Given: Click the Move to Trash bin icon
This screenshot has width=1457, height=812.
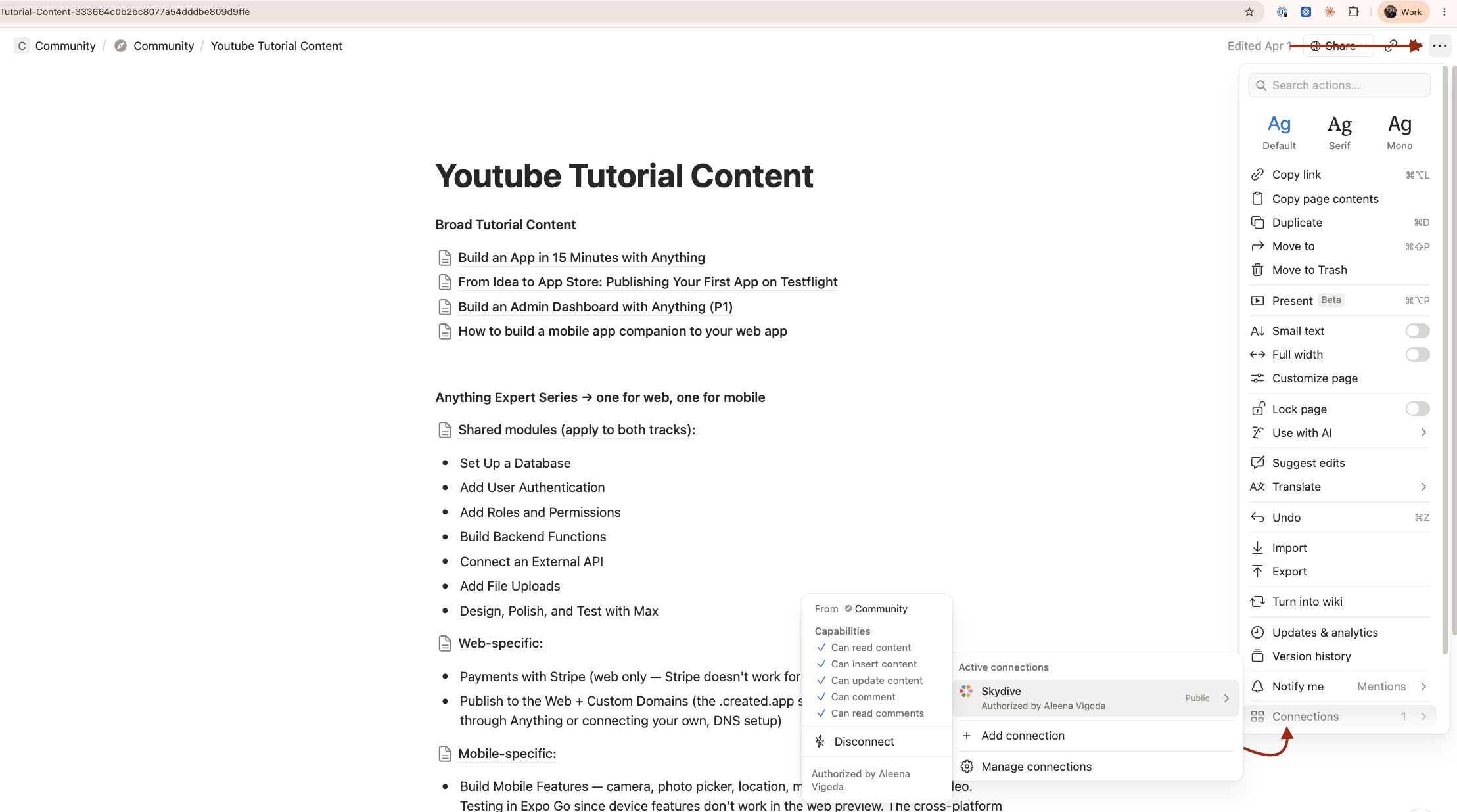Looking at the screenshot, I should 1257,270.
